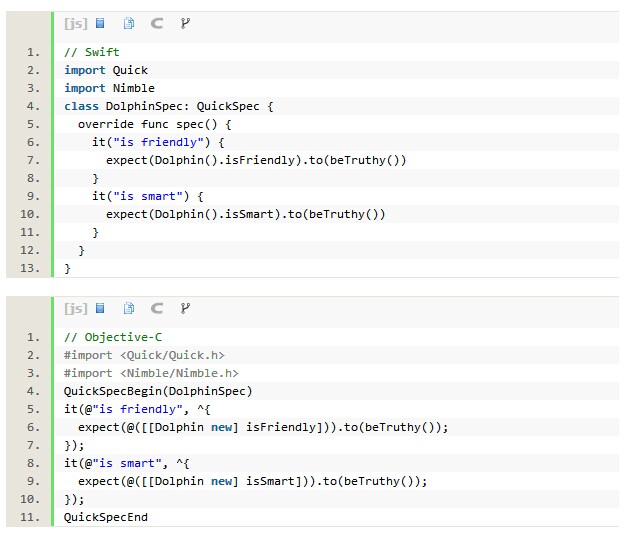629x535 pixels.
Task: Click the blue view-source icon above the Objective-C code
Action: coord(100,308)
